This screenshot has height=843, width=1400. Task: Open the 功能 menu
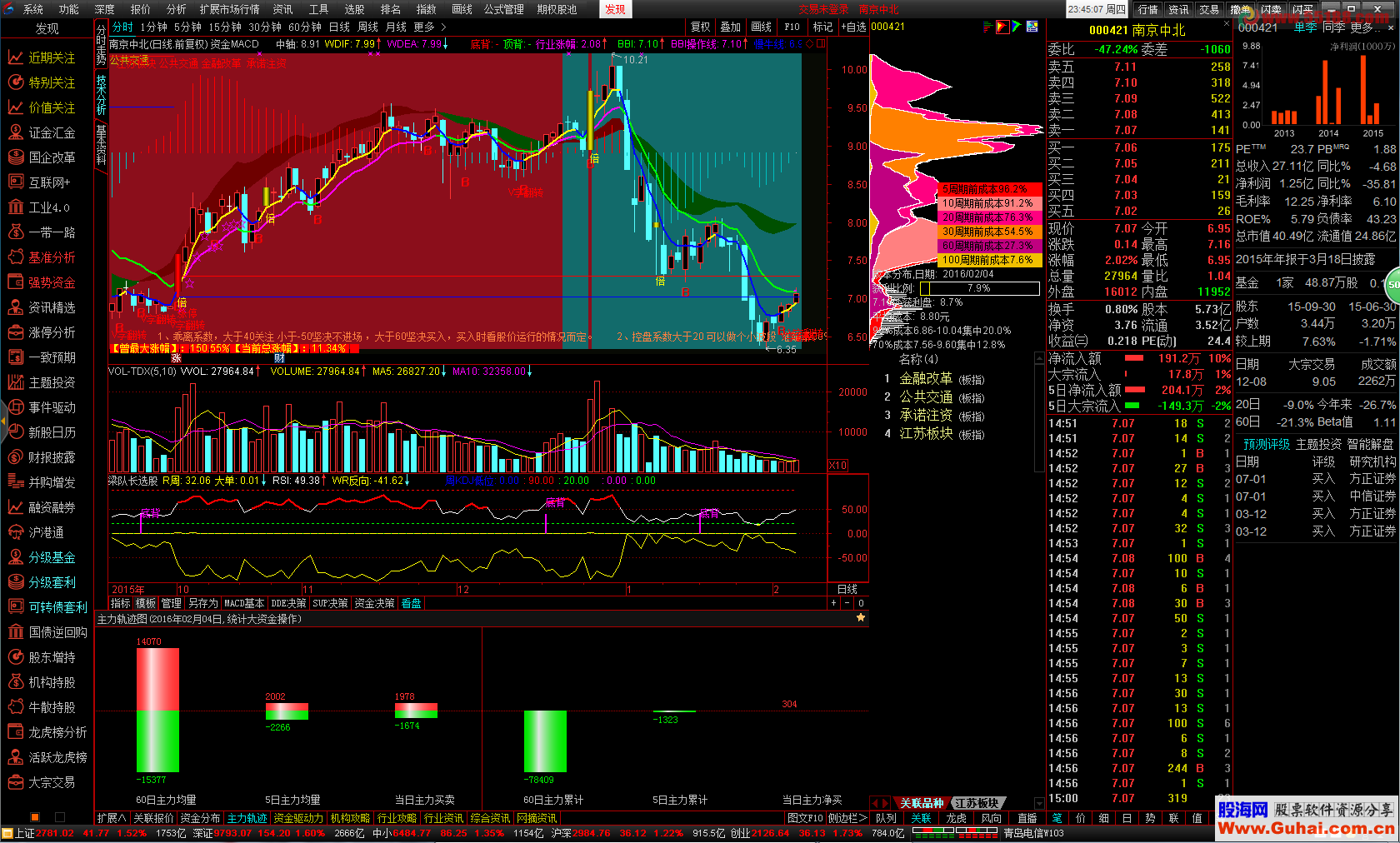(x=68, y=9)
